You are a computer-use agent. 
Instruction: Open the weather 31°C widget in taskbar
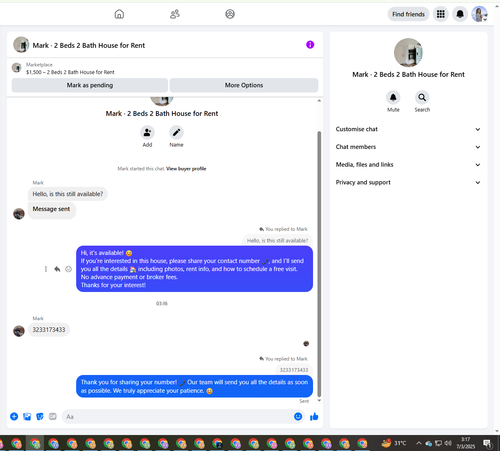click(394, 443)
